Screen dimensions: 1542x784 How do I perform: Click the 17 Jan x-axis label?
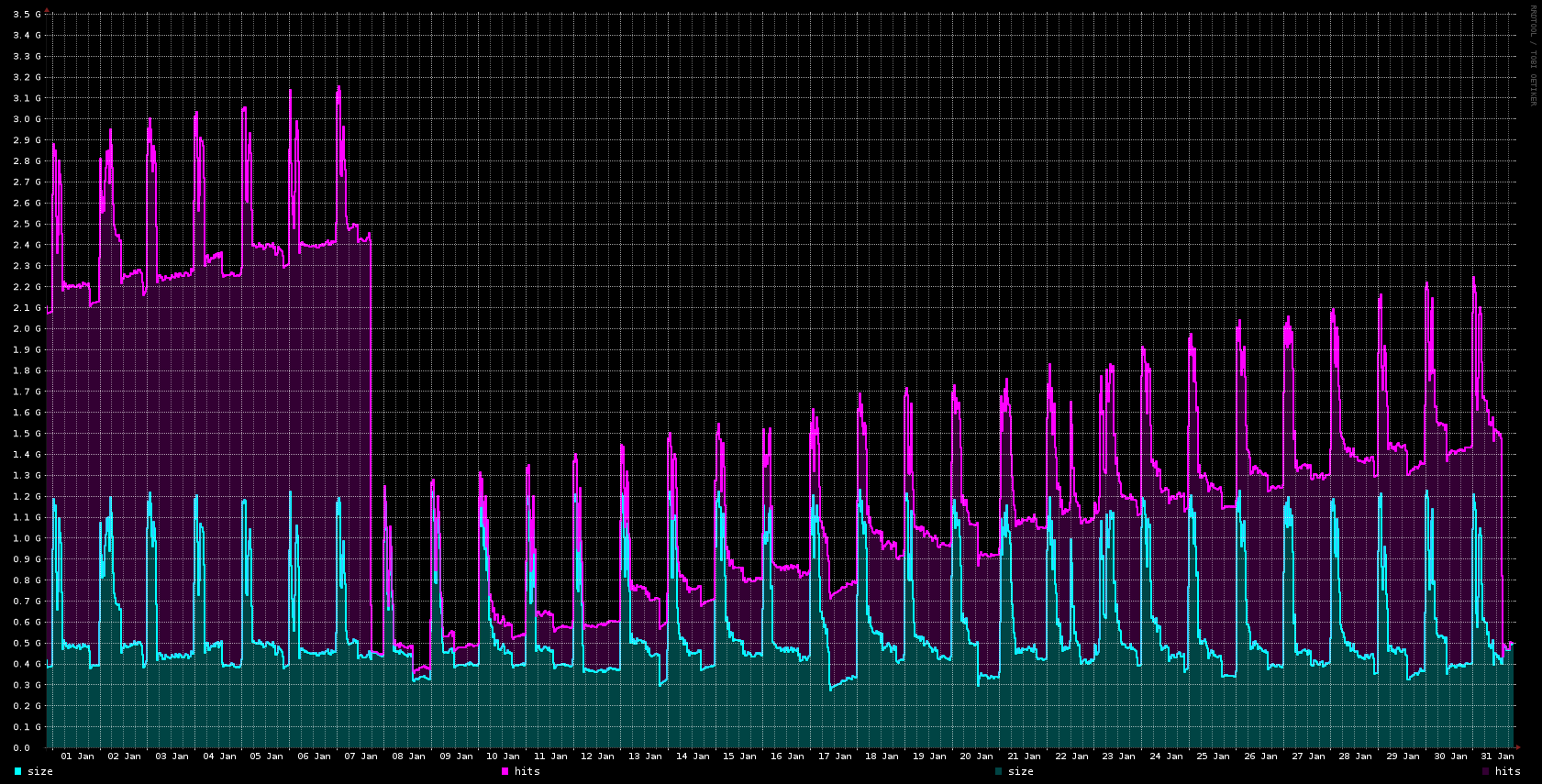tap(835, 756)
